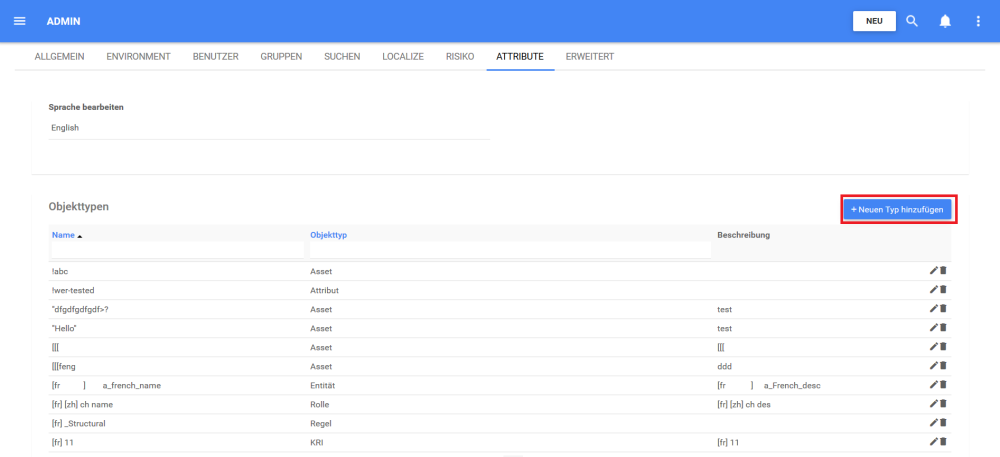
Task: Select the ATTRIBUTE tab
Action: [520, 57]
